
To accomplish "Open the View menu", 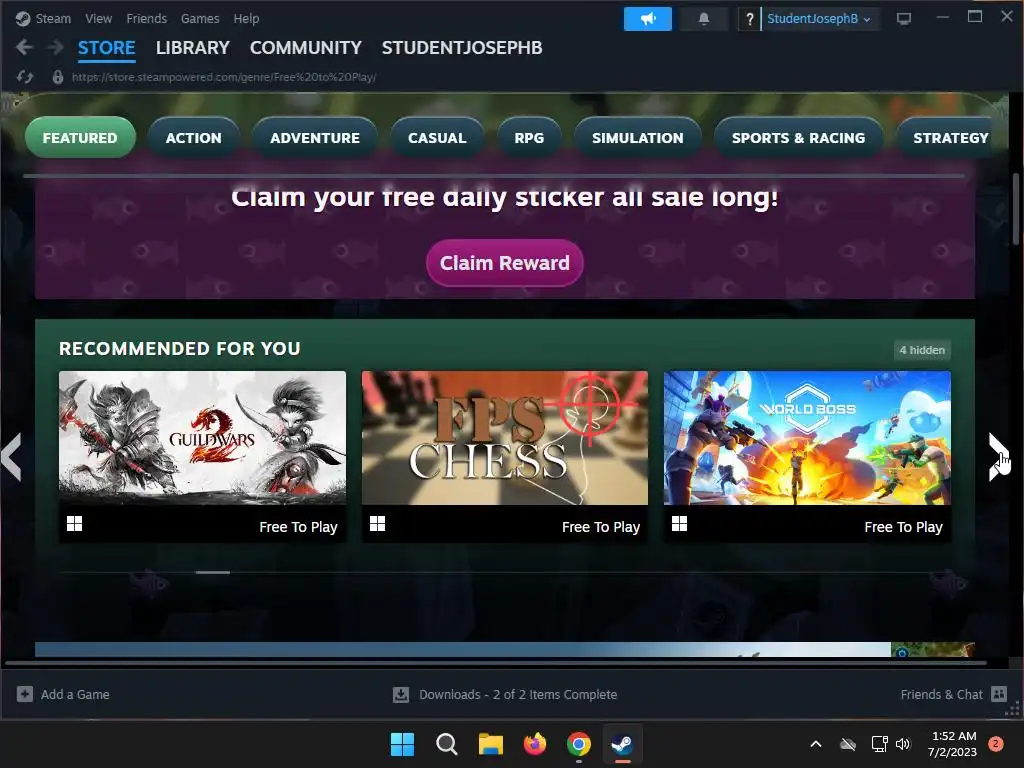I will tap(99, 19).
